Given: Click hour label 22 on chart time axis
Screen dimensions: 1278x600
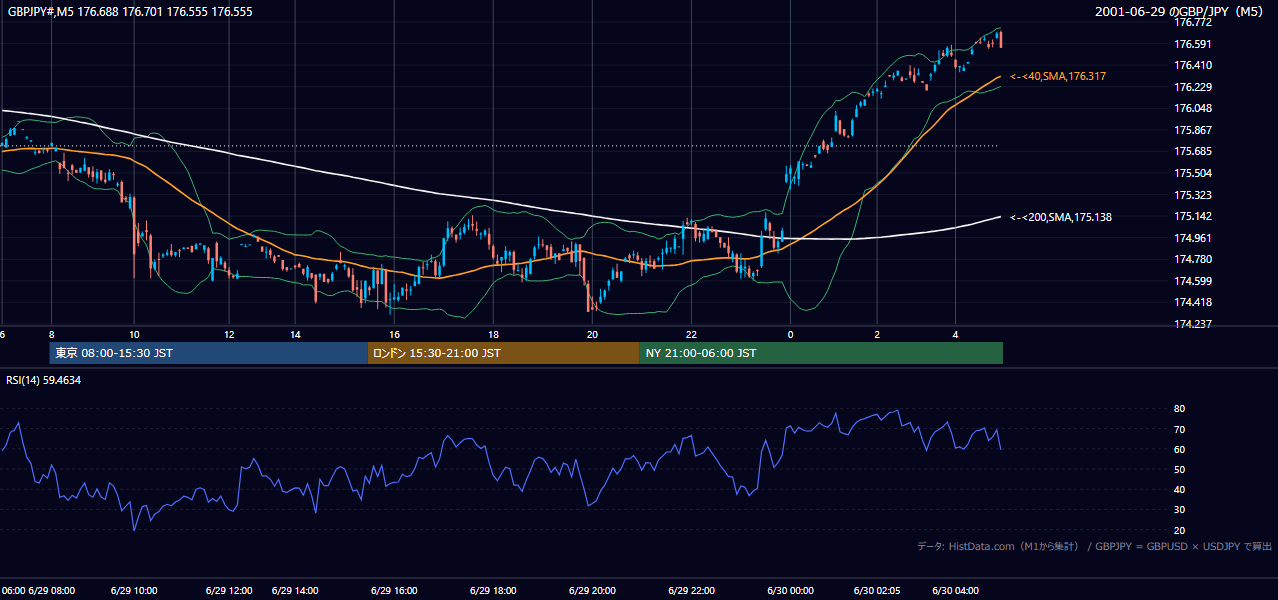Looking at the screenshot, I should (x=691, y=334).
